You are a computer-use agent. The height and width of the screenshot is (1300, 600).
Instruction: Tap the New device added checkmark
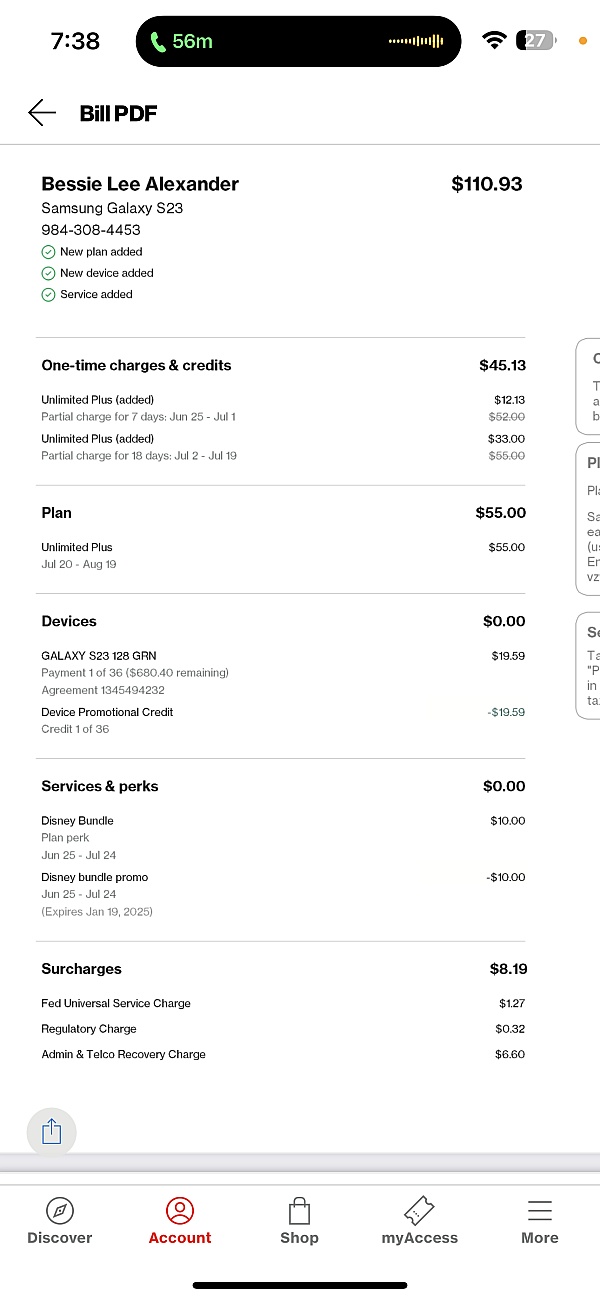coord(48,273)
